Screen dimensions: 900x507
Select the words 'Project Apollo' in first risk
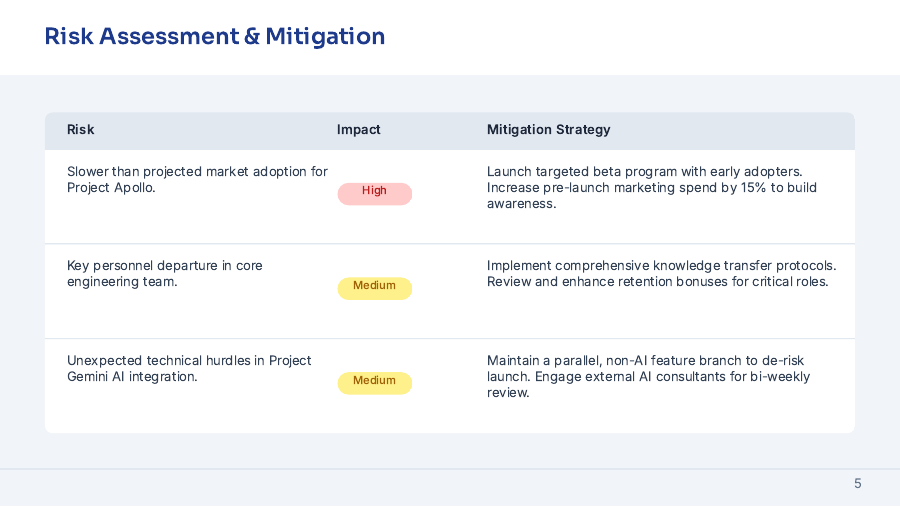click(110, 188)
